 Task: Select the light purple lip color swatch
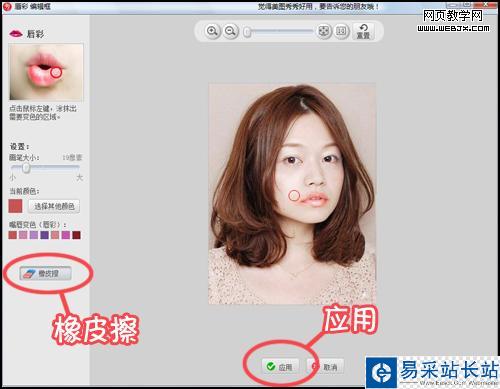[x=34, y=235]
